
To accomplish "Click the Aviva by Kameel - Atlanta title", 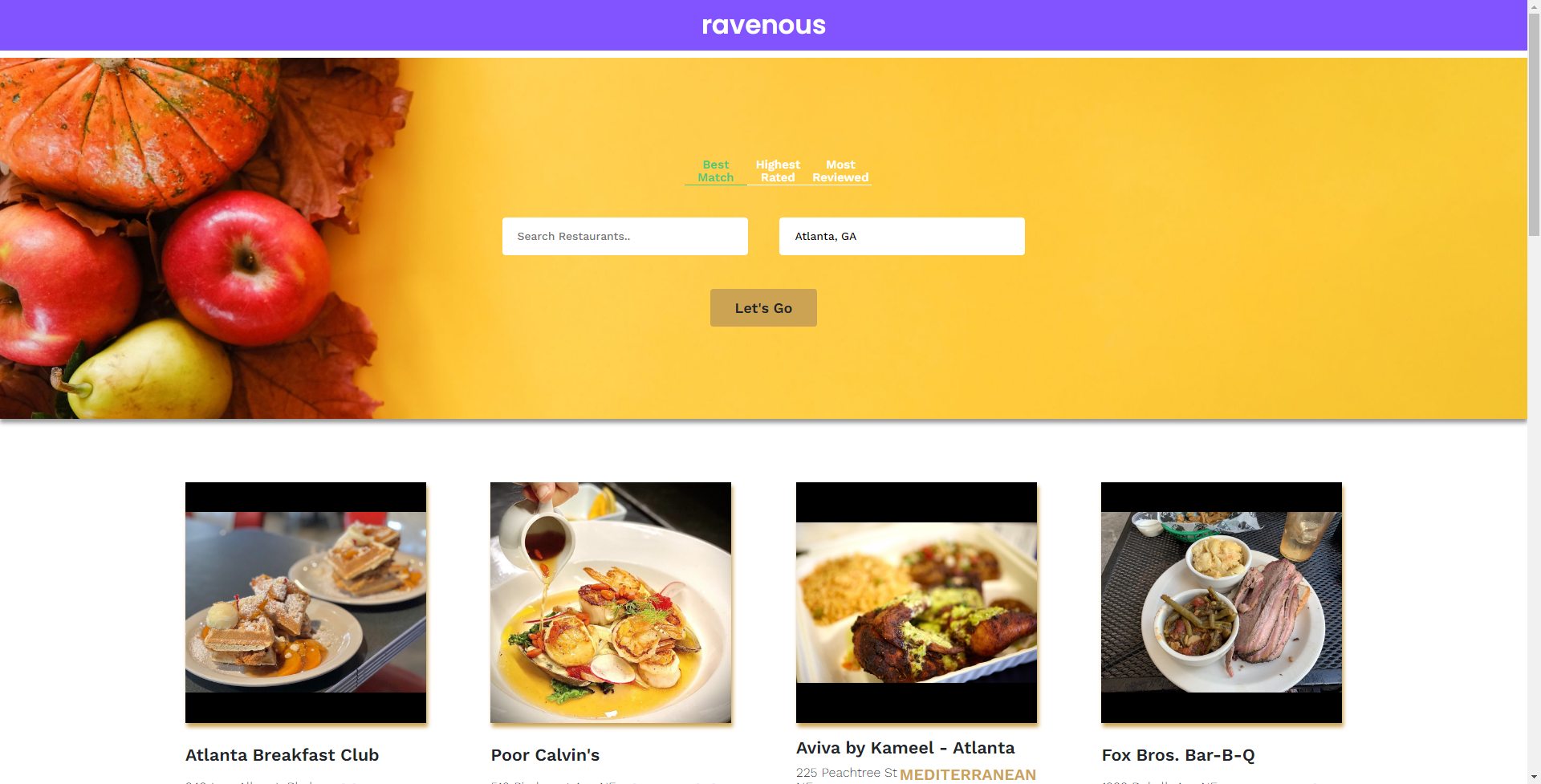I will pos(905,748).
